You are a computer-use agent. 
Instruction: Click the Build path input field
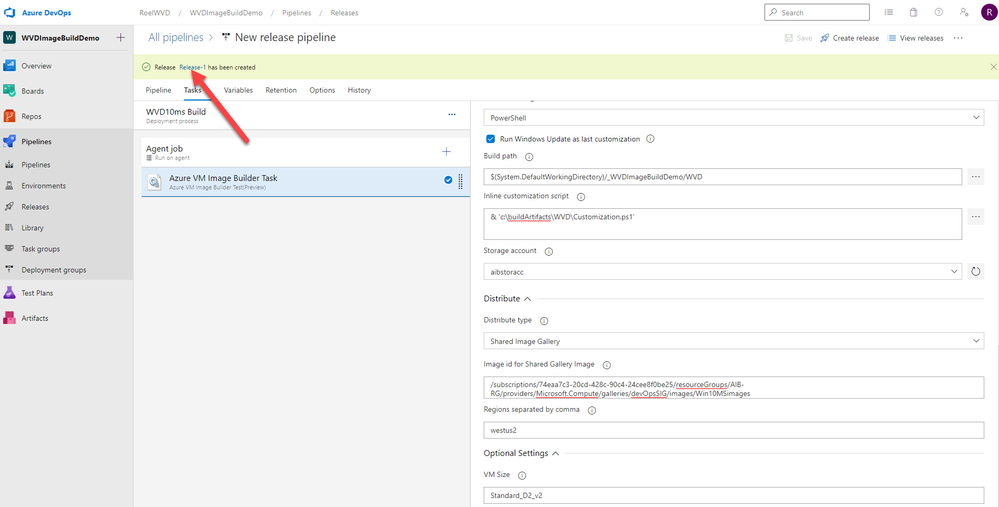(x=722, y=176)
